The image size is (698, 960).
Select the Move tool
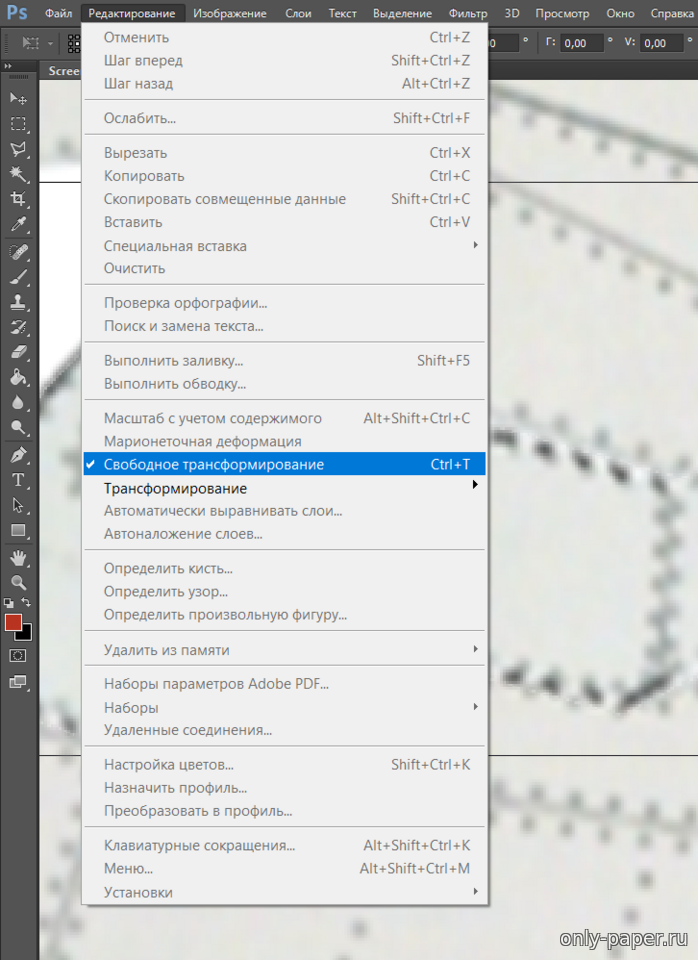pos(18,98)
